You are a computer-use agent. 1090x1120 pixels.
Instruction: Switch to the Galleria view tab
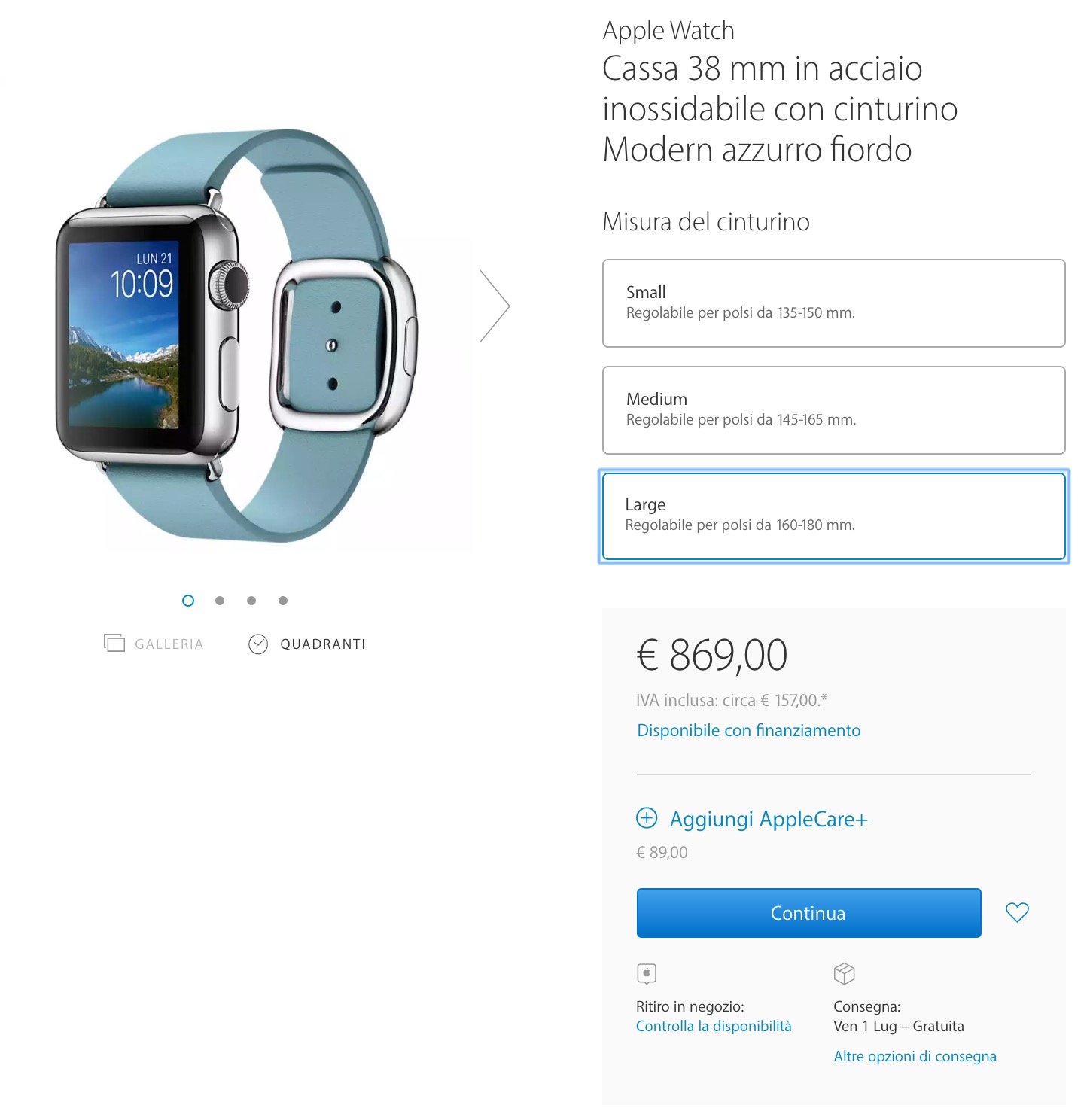pyautogui.click(x=154, y=644)
